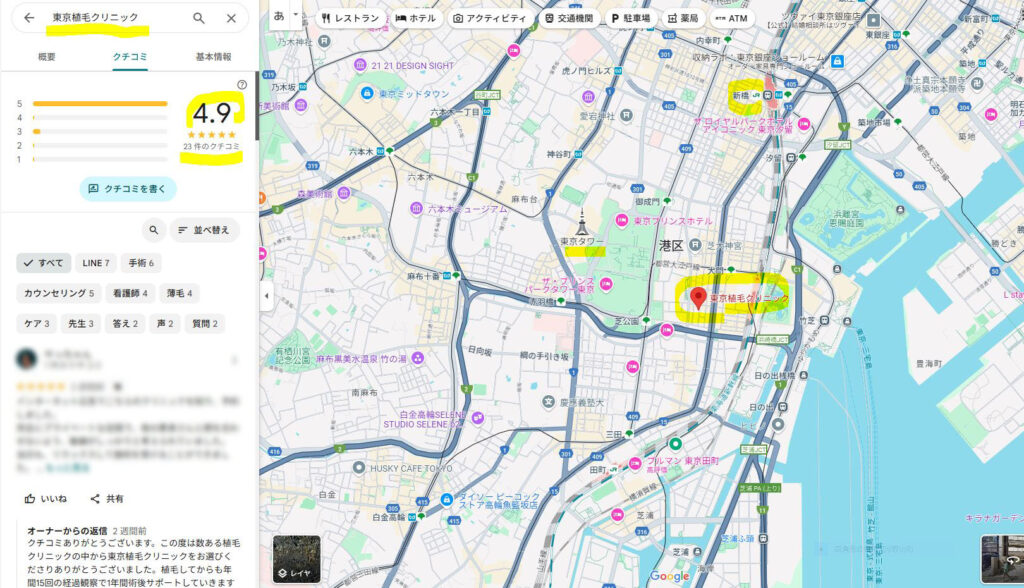1024x588 pixels.
Task: Toggle the すべて review filter chip
Action: coord(44,263)
